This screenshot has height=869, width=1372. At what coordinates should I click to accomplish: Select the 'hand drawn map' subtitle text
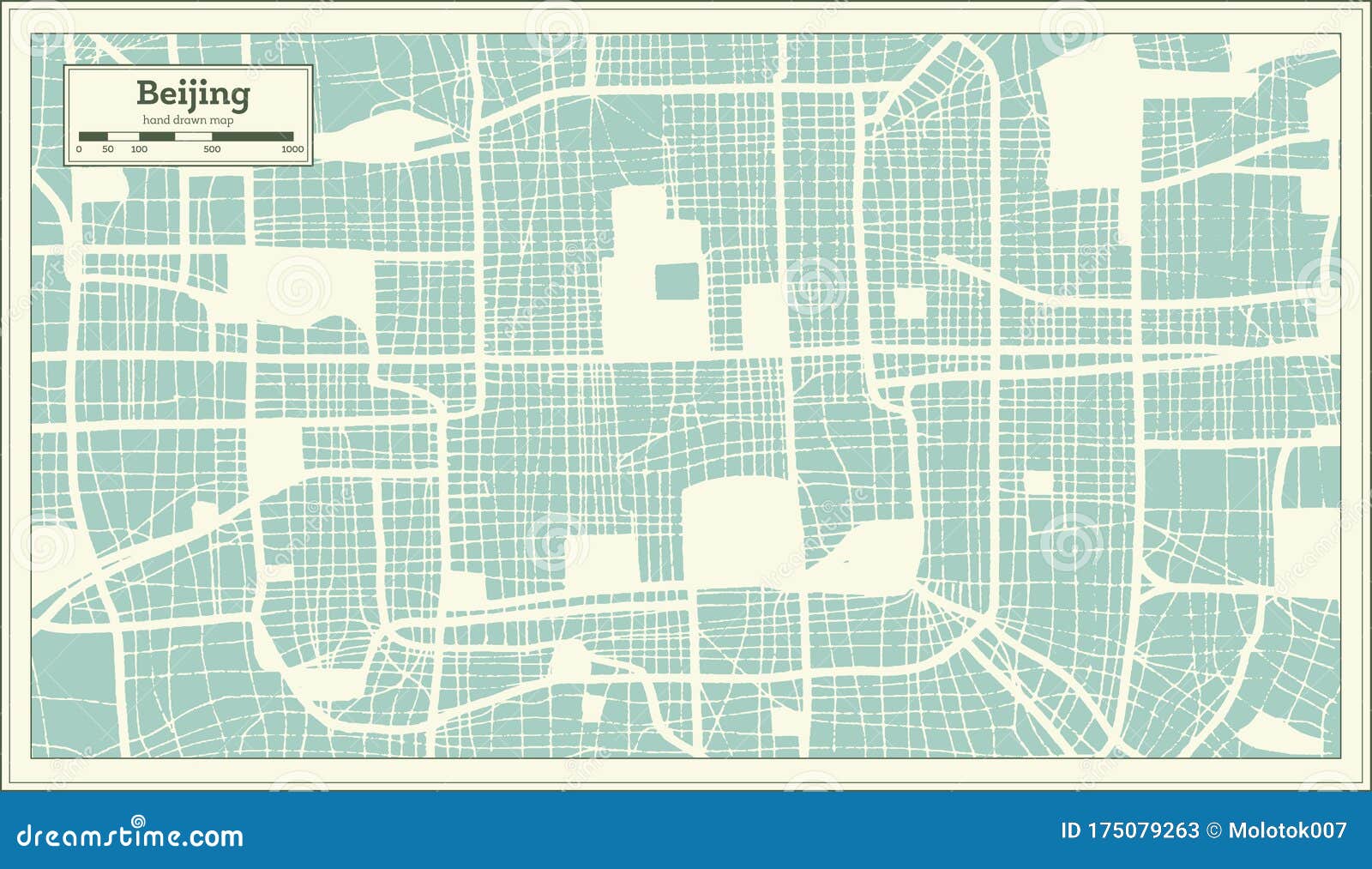pos(188,120)
